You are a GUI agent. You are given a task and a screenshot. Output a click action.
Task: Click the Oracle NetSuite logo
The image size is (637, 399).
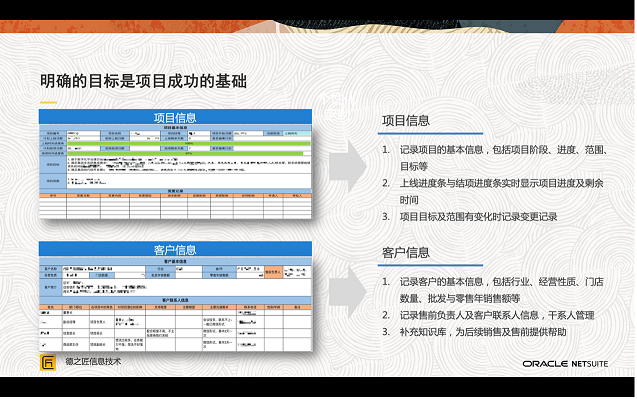[565, 364]
